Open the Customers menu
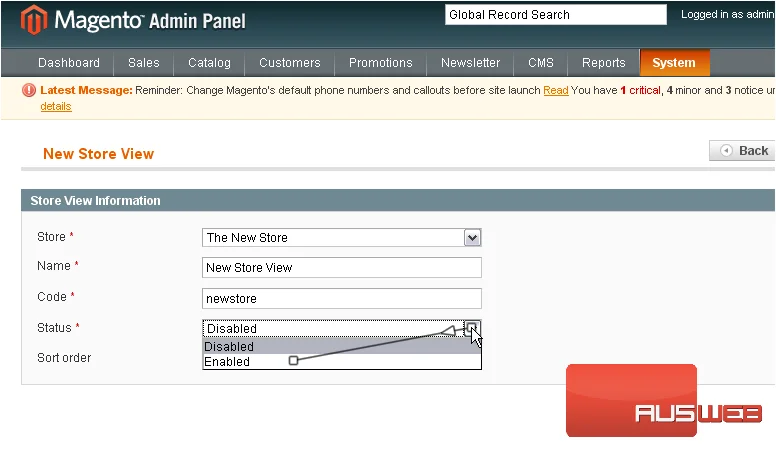 pyautogui.click(x=290, y=63)
